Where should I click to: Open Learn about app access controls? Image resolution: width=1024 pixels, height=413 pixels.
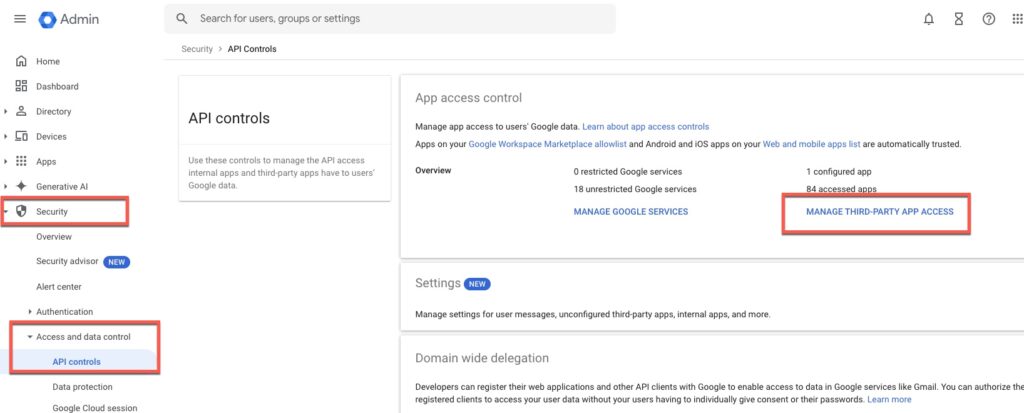pyautogui.click(x=645, y=127)
